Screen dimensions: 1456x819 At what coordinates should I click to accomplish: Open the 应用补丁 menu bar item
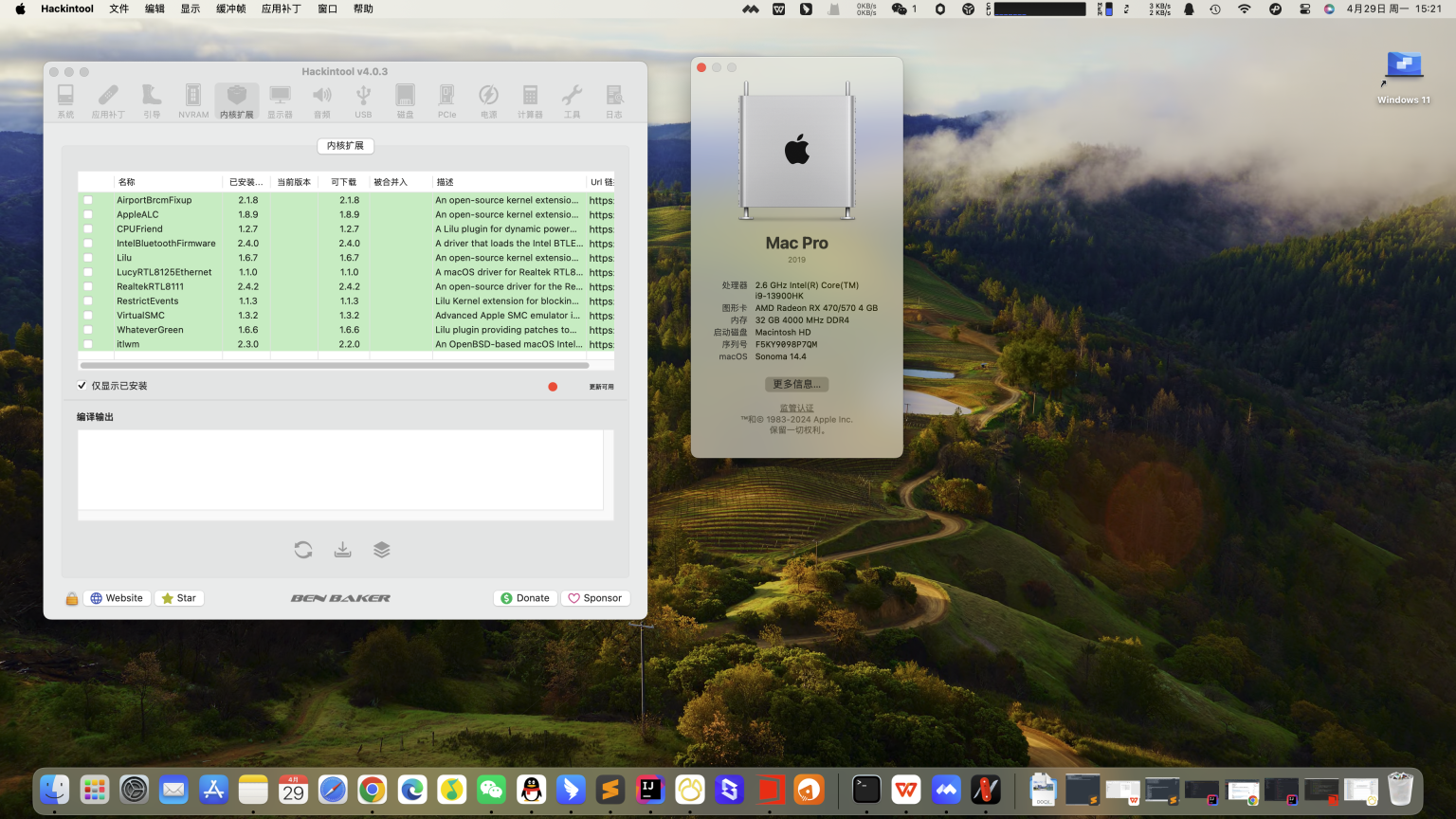[x=281, y=8]
